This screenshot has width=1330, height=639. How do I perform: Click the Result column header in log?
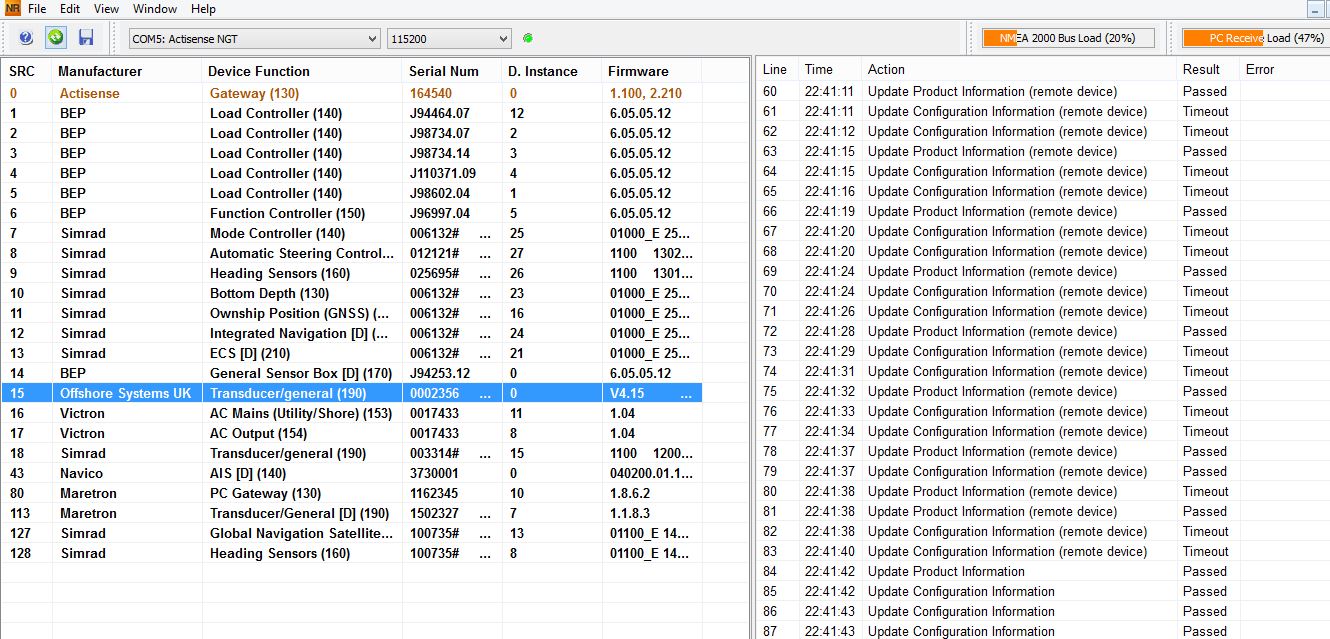[1201, 69]
